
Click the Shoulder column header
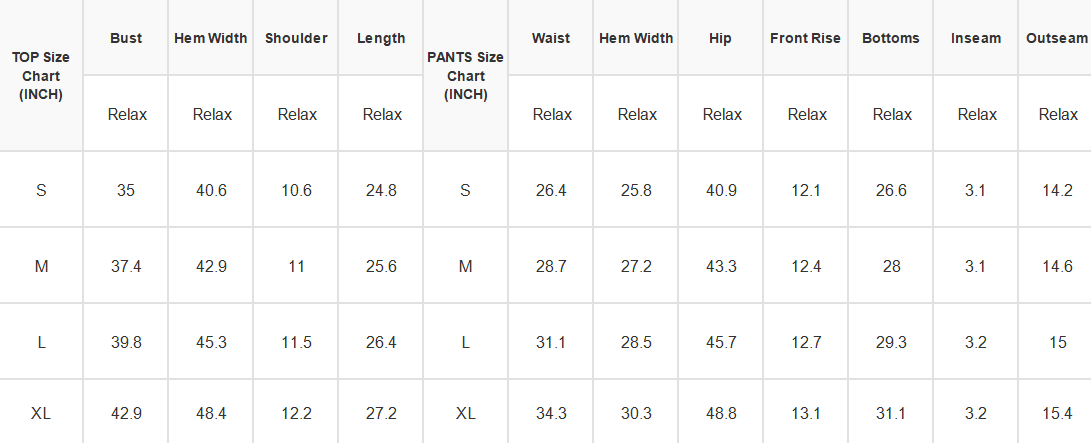[x=296, y=38]
